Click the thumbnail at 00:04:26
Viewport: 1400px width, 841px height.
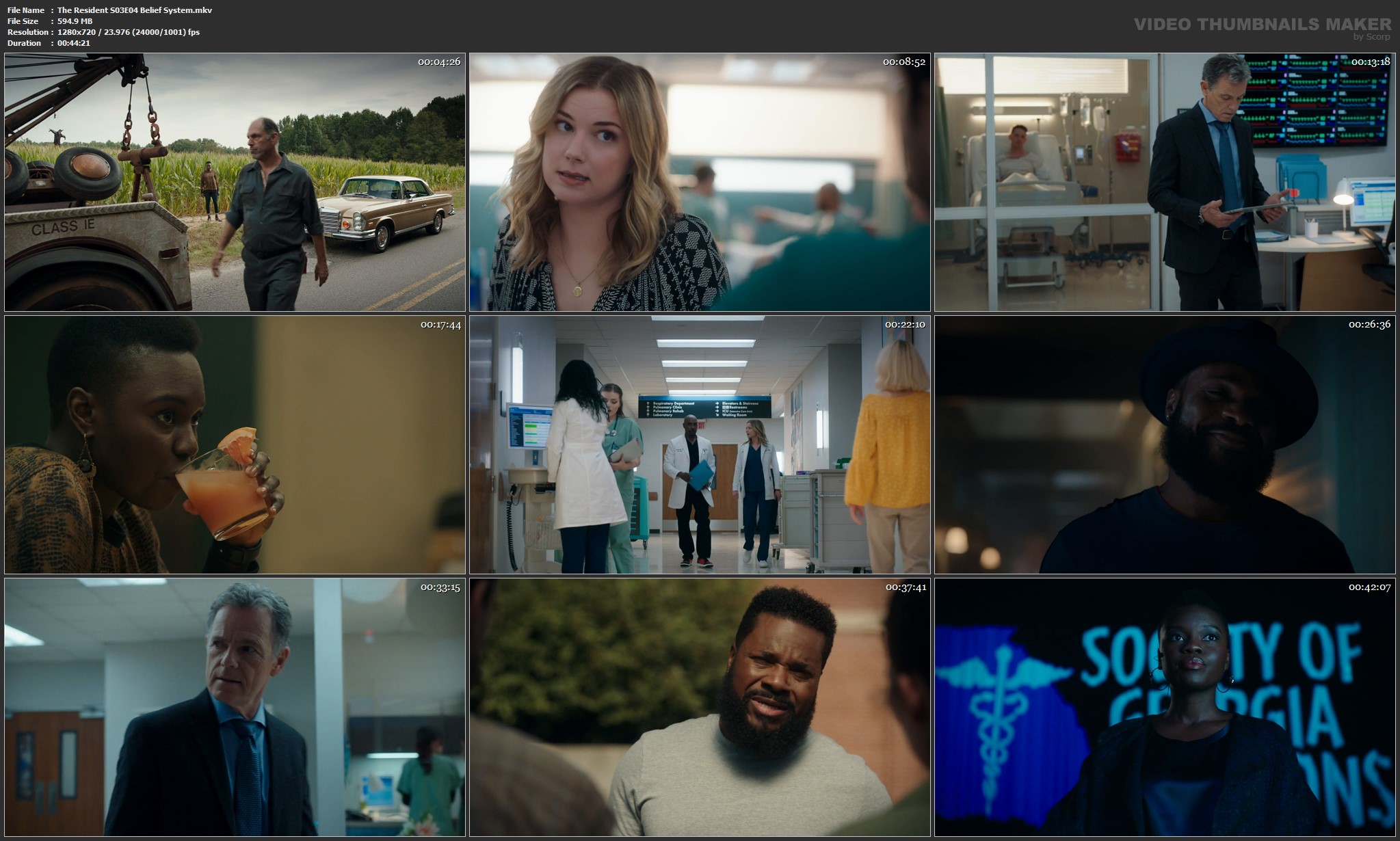[x=235, y=182]
